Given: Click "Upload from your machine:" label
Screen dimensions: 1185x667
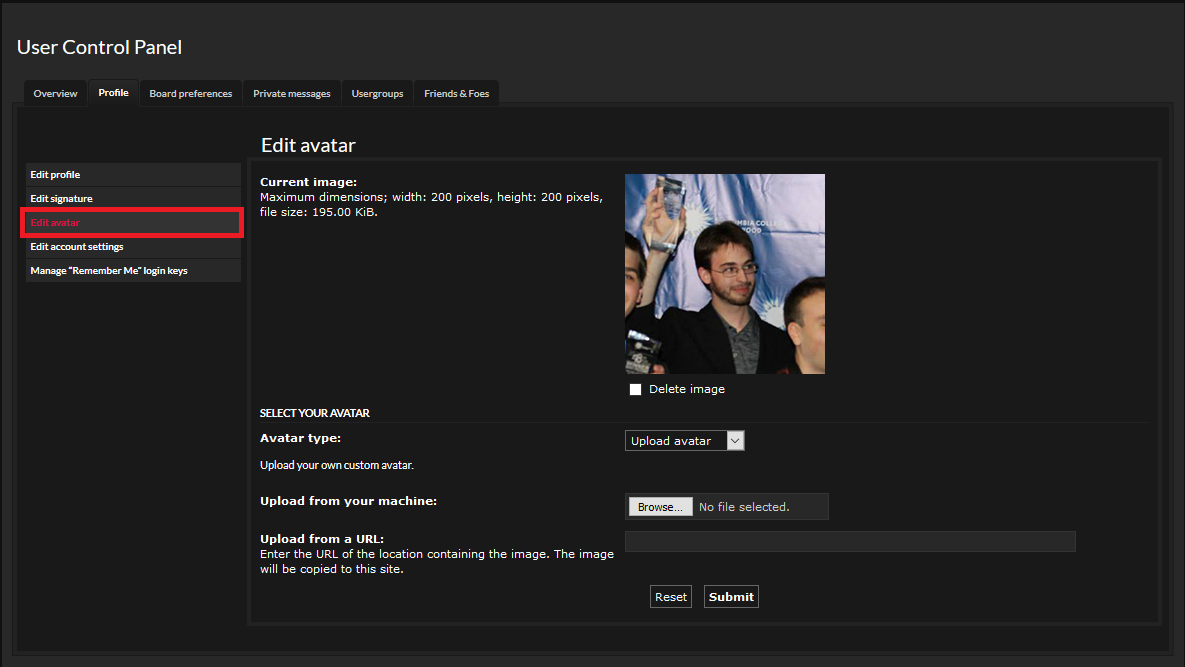Looking at the screenshot, I should pyautogui.click(x=348, y=501).
